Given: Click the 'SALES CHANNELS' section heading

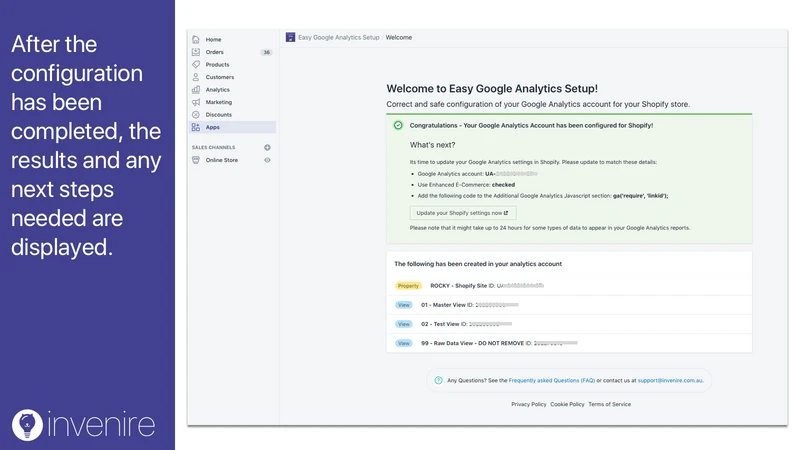Looking at the screenshot, I should point(213,147).
